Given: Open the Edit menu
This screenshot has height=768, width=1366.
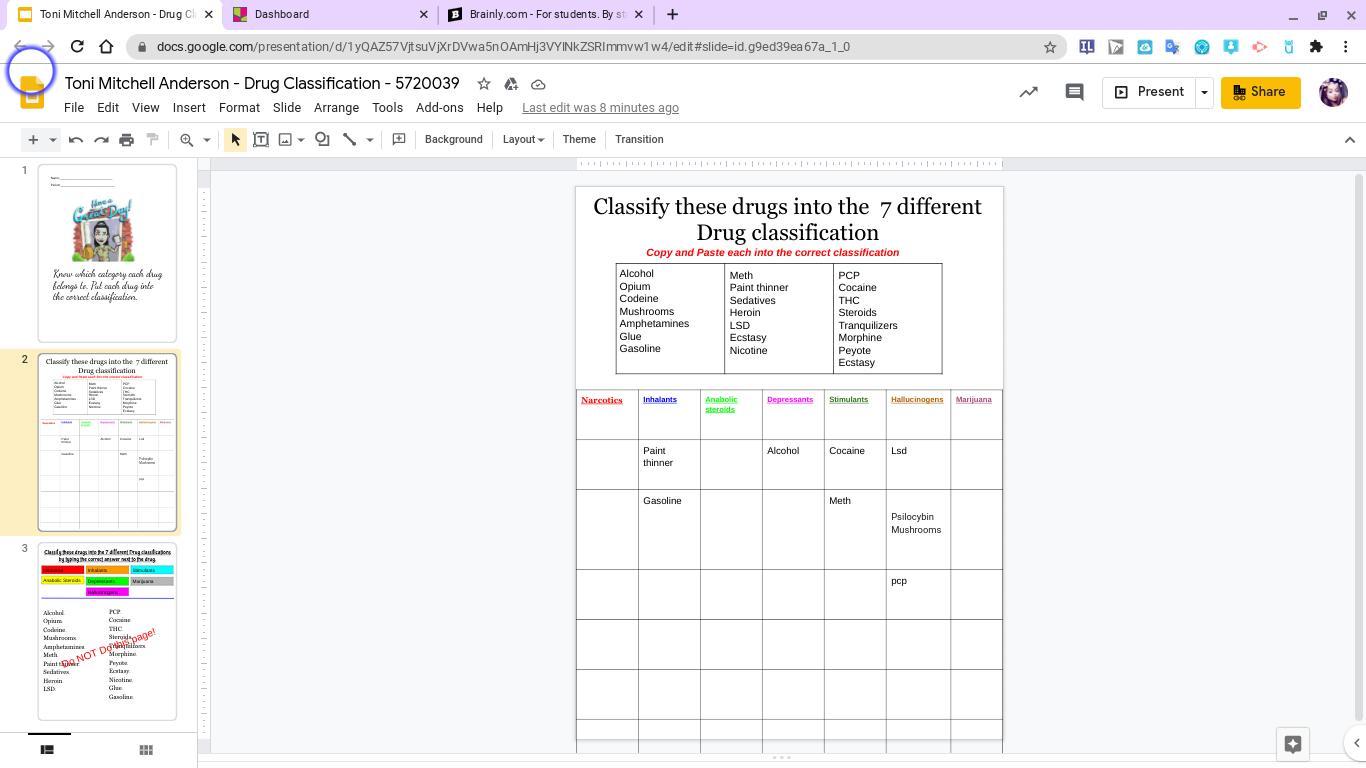Looking at the screenshot, I should click(108, 108).
